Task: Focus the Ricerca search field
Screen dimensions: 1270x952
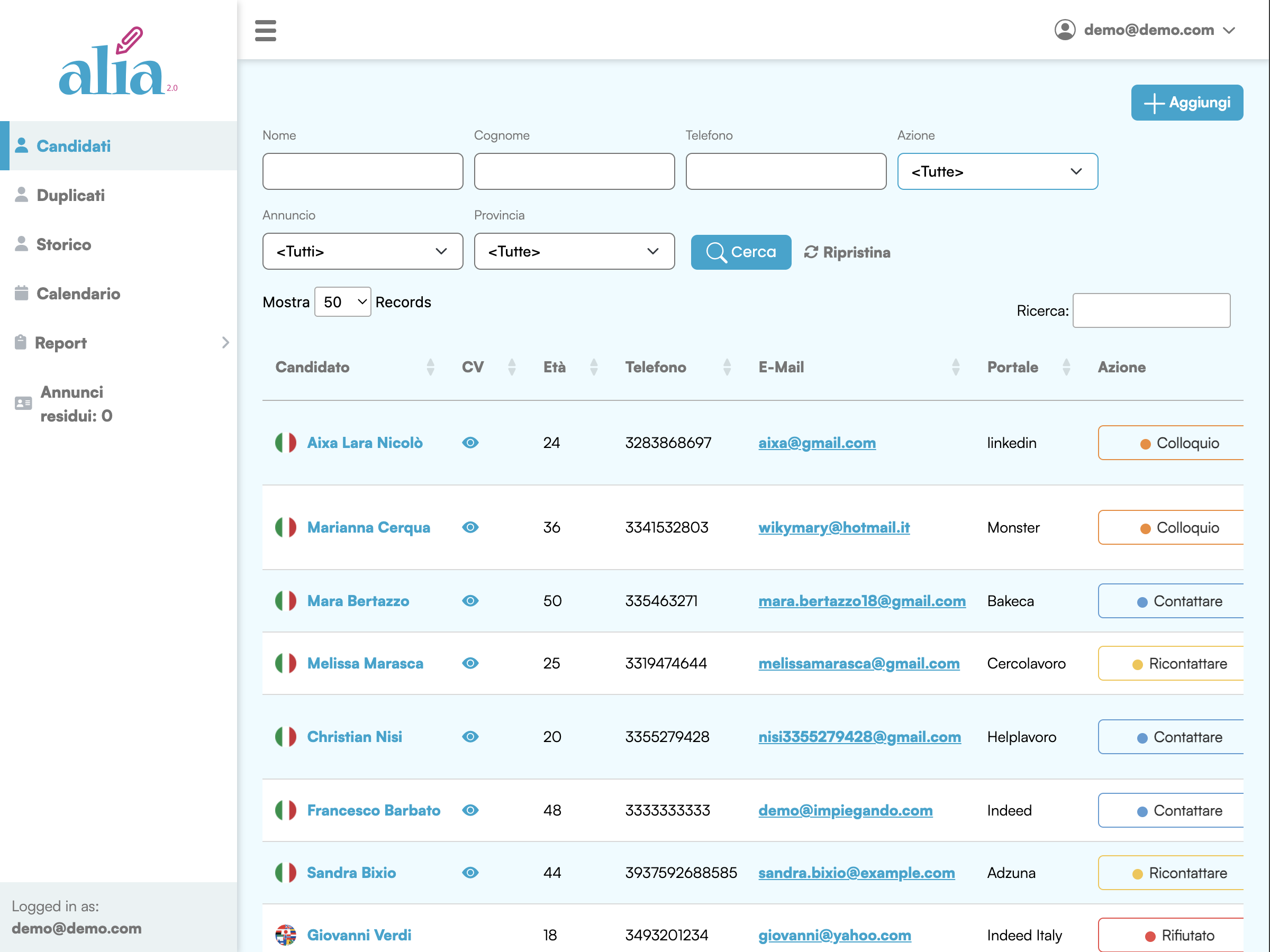Action: (1150, 310)
